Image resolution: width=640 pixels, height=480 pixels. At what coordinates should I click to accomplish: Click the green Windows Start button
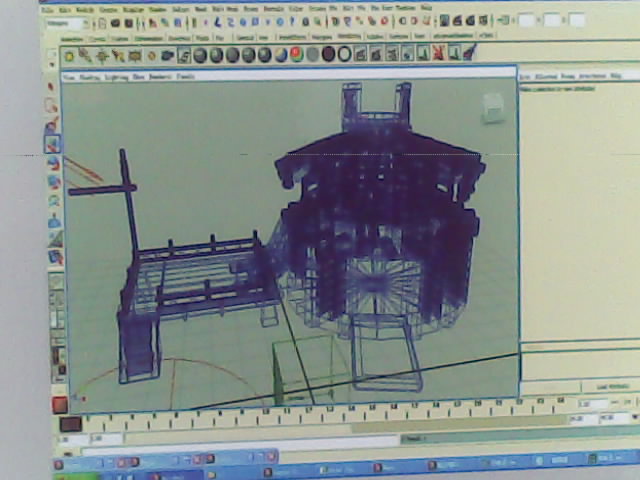tap(76, 476)
